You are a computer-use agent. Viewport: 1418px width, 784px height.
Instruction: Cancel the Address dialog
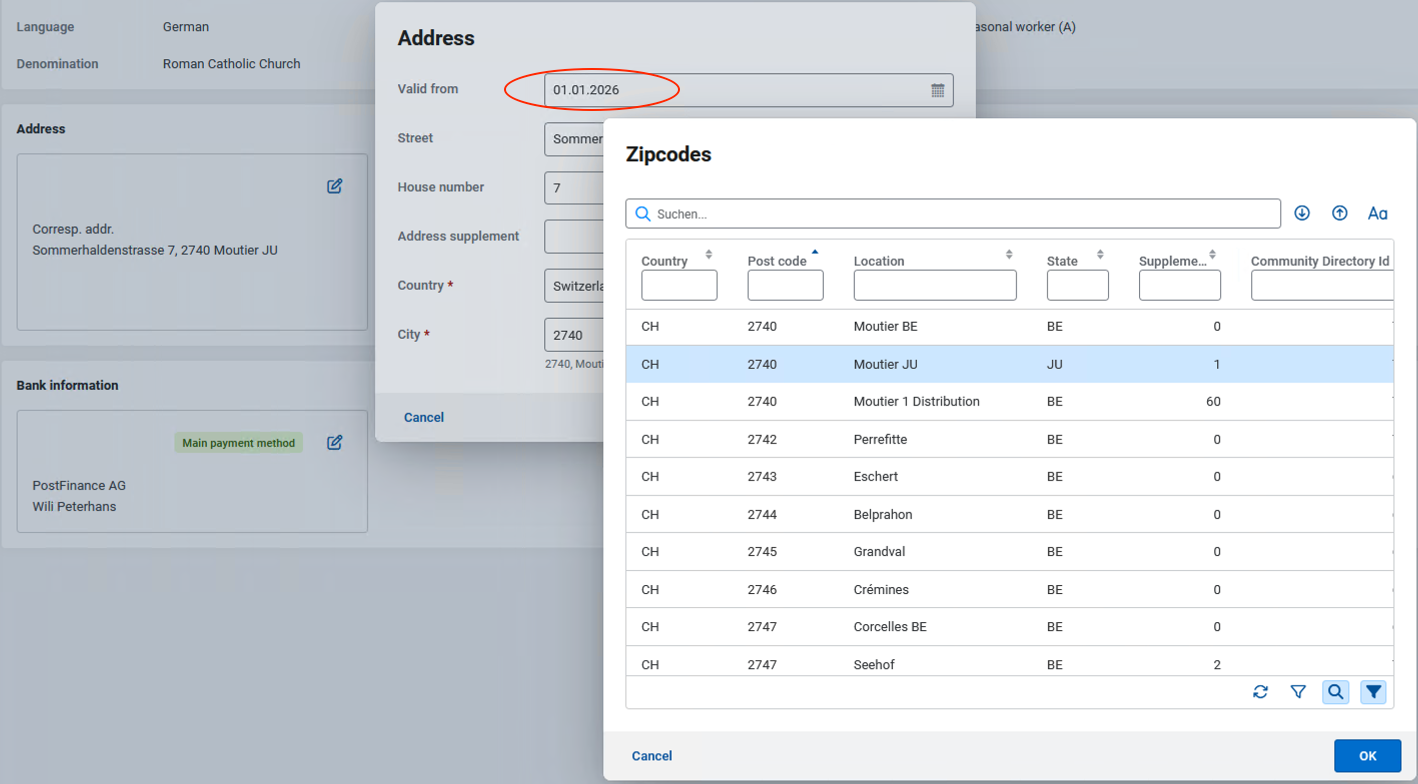point(424,417)
